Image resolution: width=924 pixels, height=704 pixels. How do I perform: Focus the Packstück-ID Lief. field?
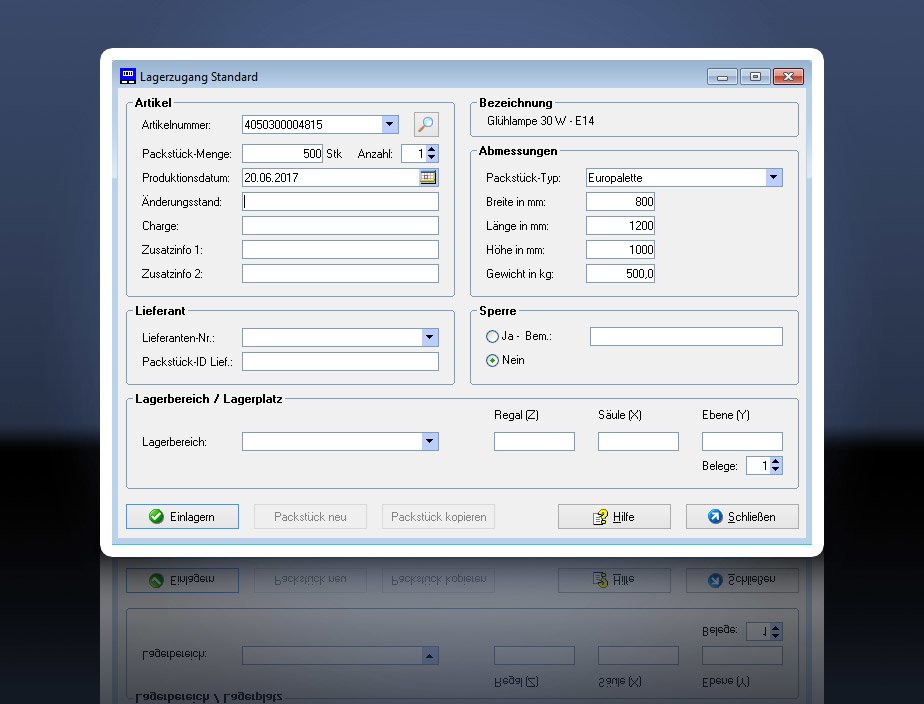pos(340,361)
